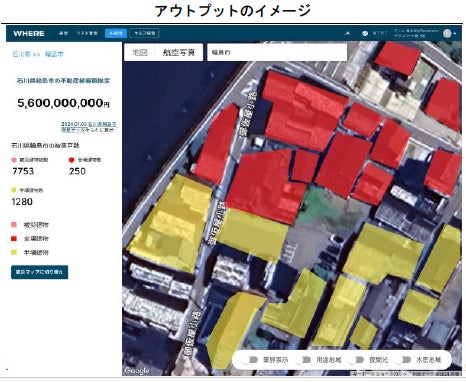The height and width of the screenshot is (382, 466).
Task: Toggle the last switch in the map's bottom bar
Action: point(403,360)
